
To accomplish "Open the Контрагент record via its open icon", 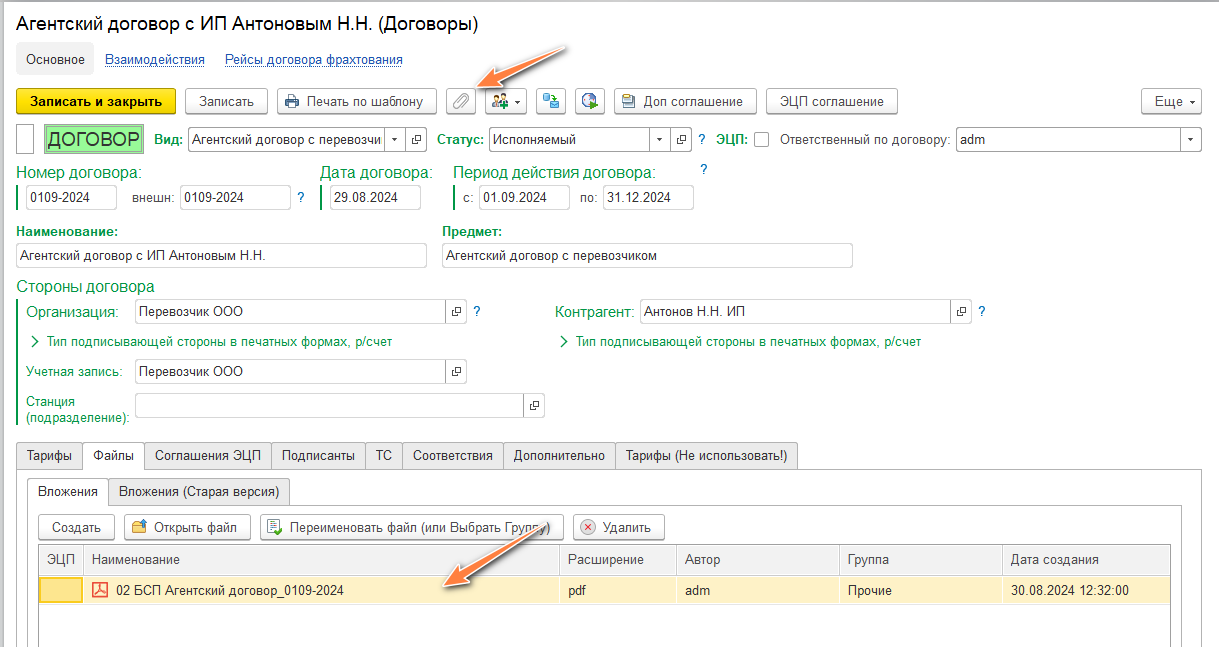I will tap(961, 312).
